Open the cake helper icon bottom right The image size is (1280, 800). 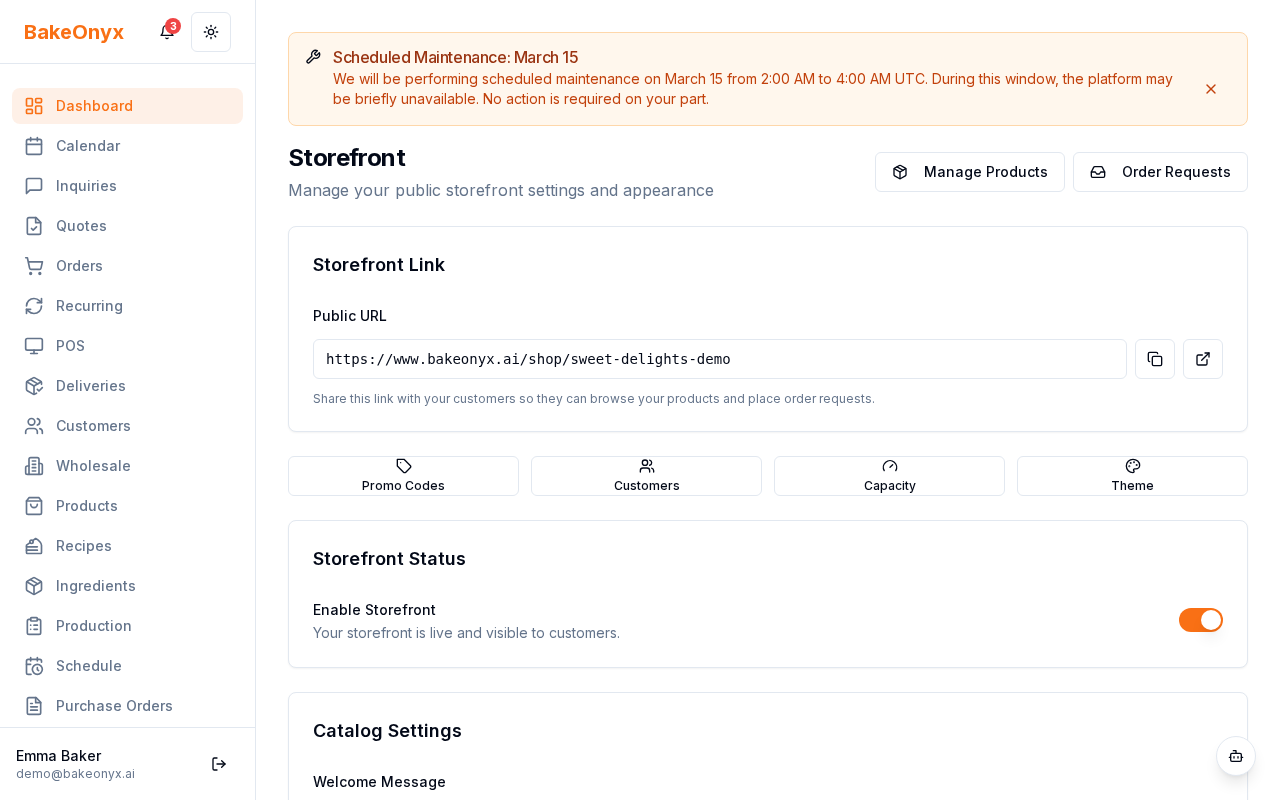pos(1236,757)
